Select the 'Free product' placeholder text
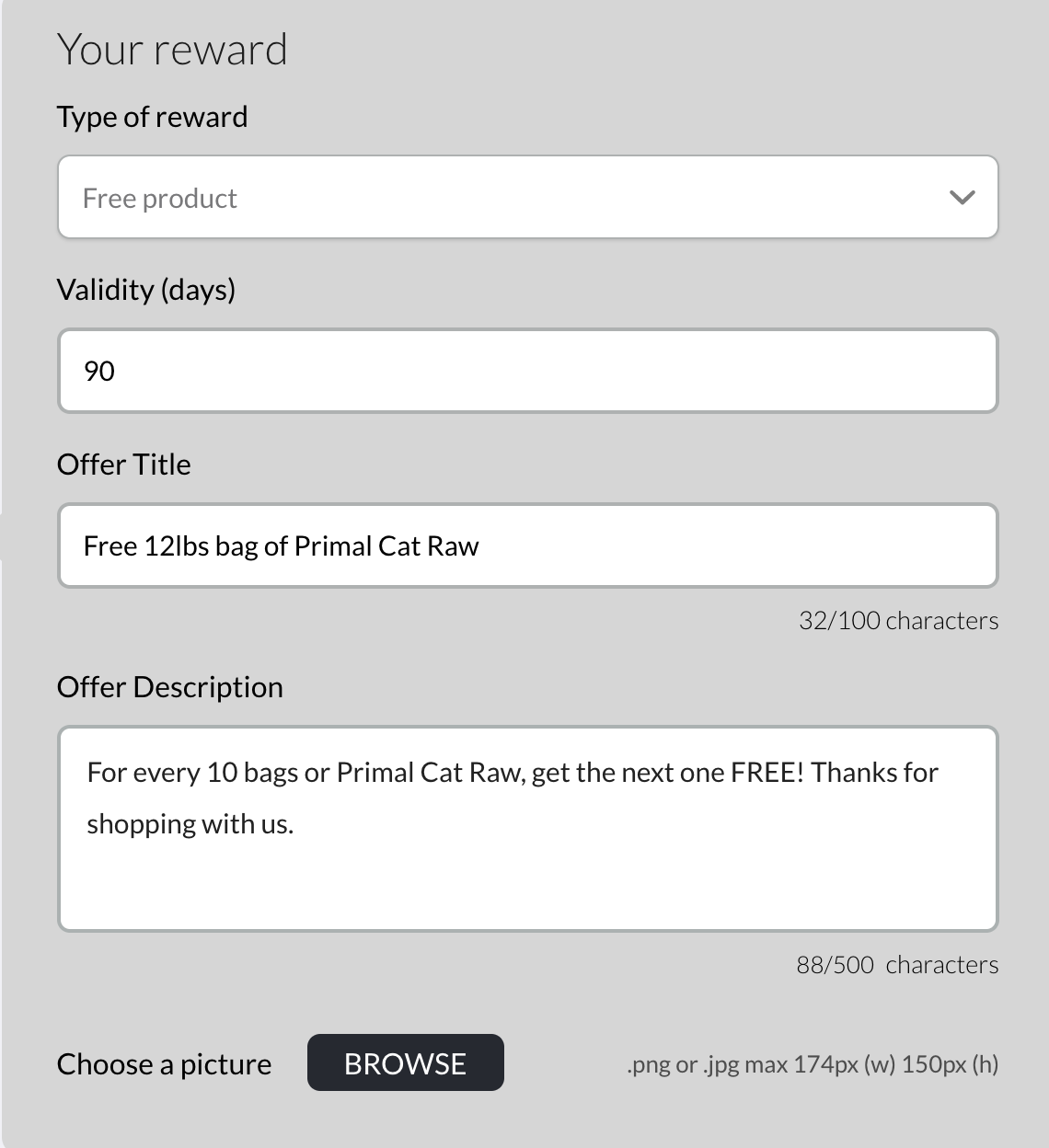1049x1148 pixels. (160, 199)
